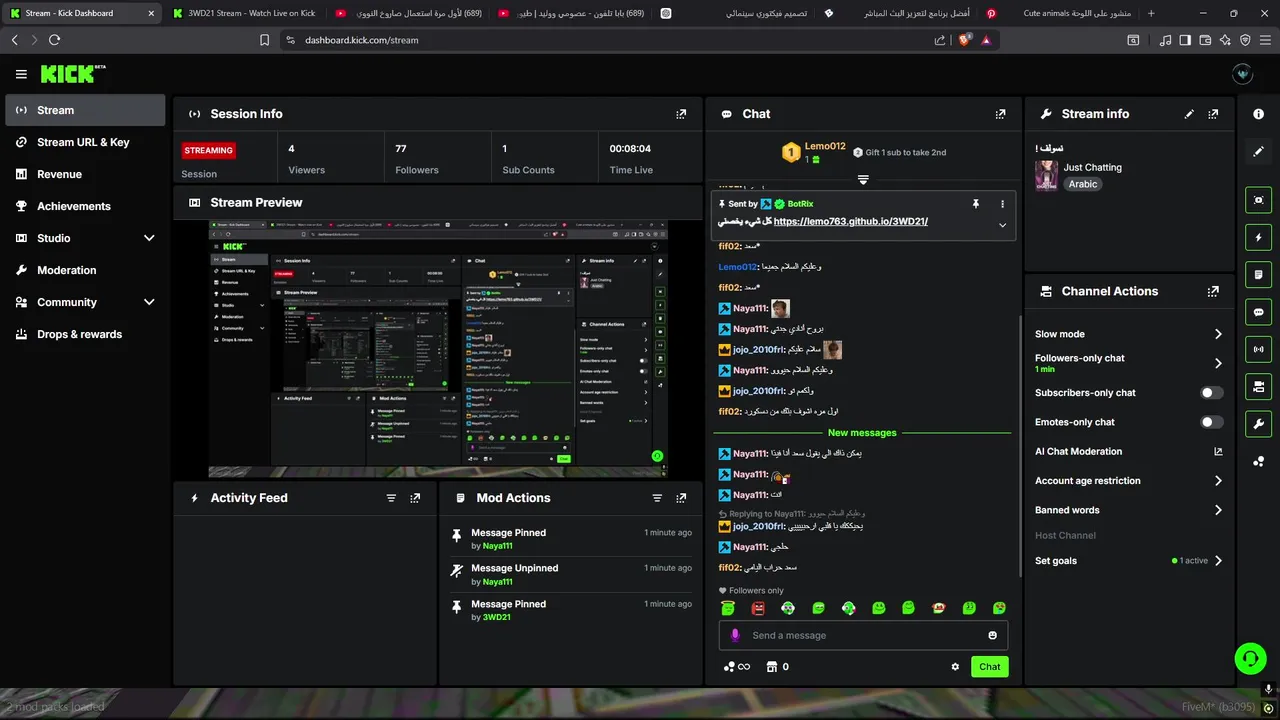
Task: Toggle the Activity Feed lightning icon in the rail
Action: (1258, 237)
